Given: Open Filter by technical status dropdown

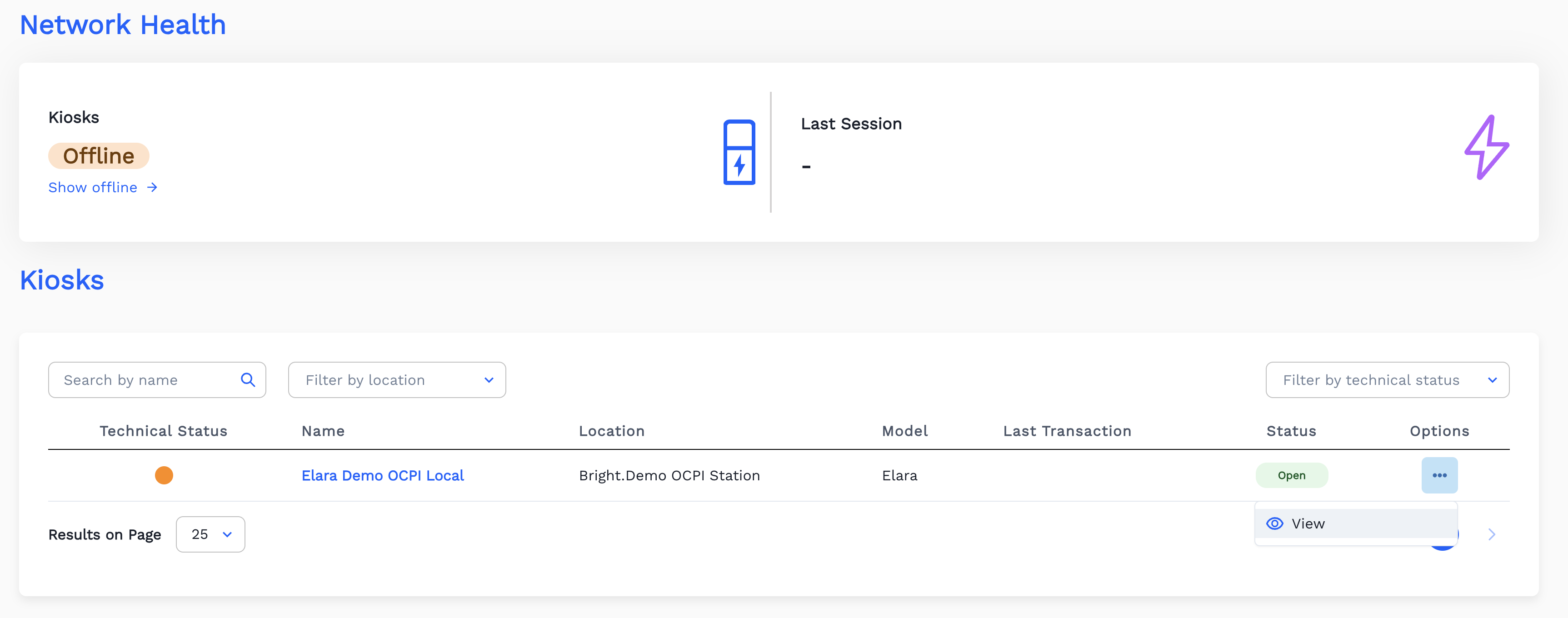Looking at the screenshot, I should tap(1387, 380).
